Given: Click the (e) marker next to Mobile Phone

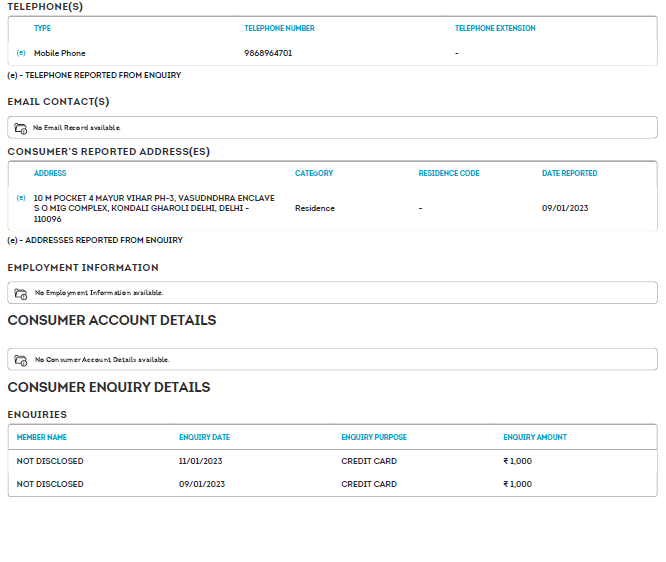Looking at the screenshot, I should tap(21, 53).
